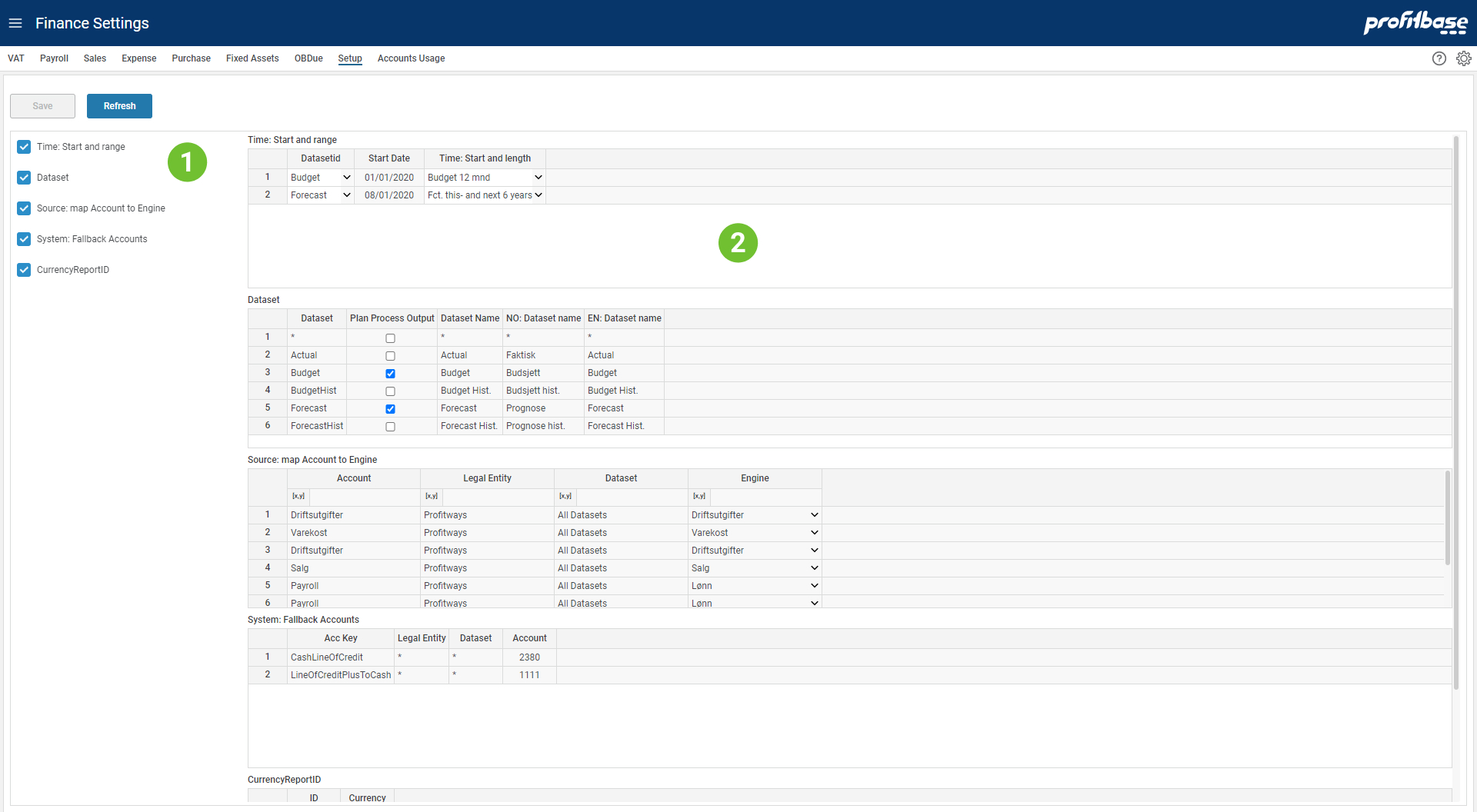Click the Legal Entity column filter icon
This screenshot has width=1477, height=812.
coord(432,497)
